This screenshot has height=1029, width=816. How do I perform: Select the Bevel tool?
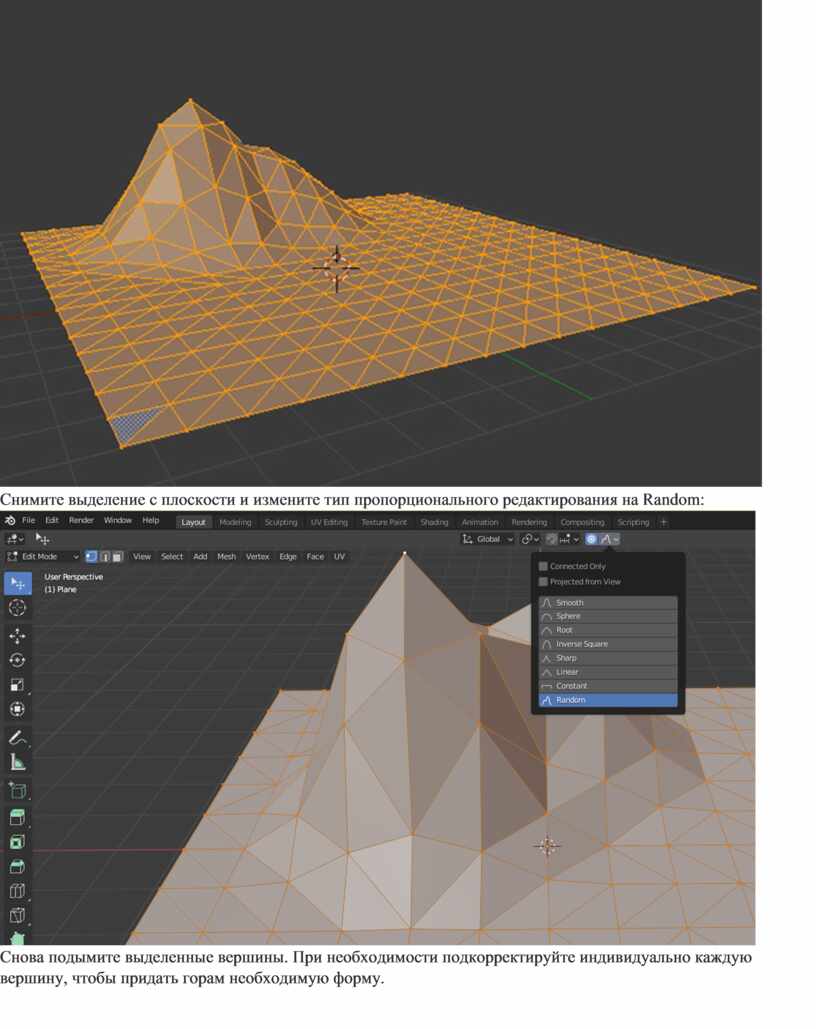pyautogui.click(x=18, y=866)
